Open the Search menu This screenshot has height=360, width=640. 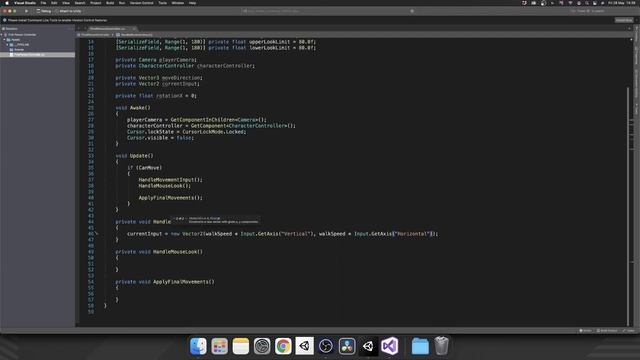click(80, 3)
